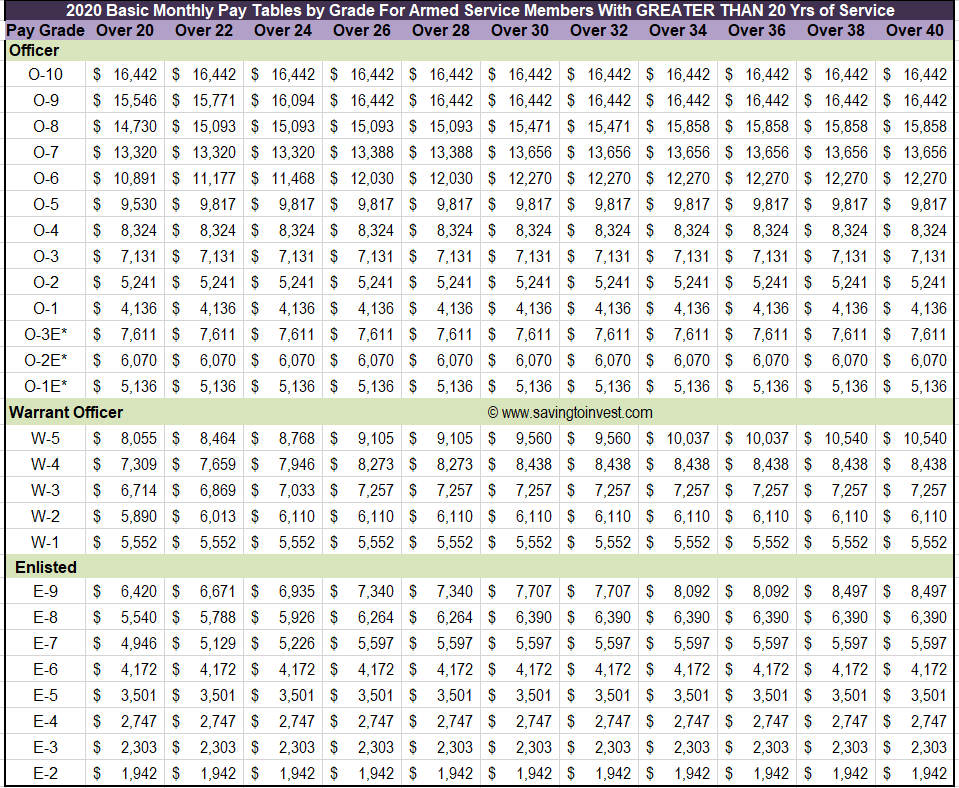
Task: Select the 'Over 22' column header
Action: click(x=204, y=31)
